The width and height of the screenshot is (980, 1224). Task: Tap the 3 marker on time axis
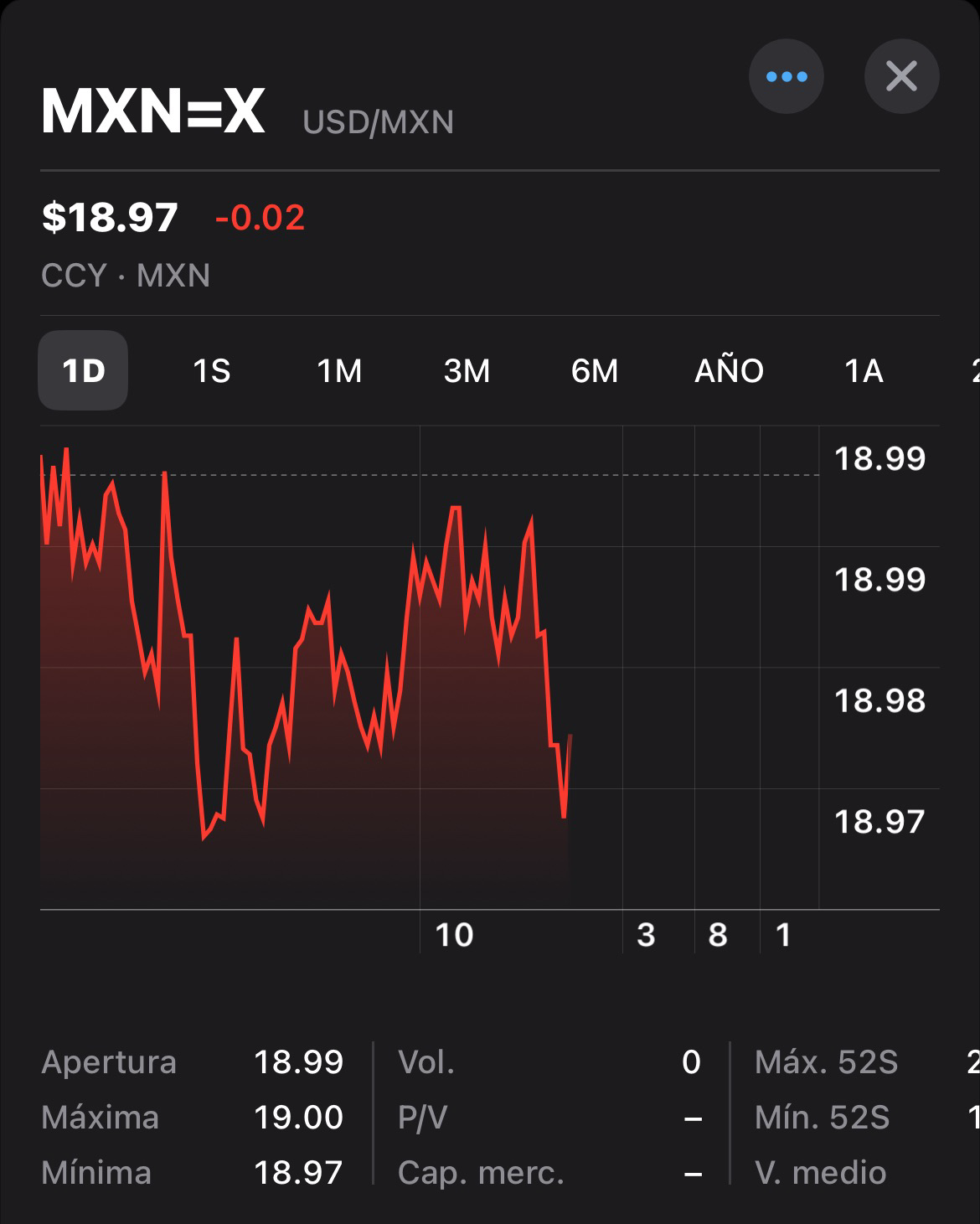[645, 935]
